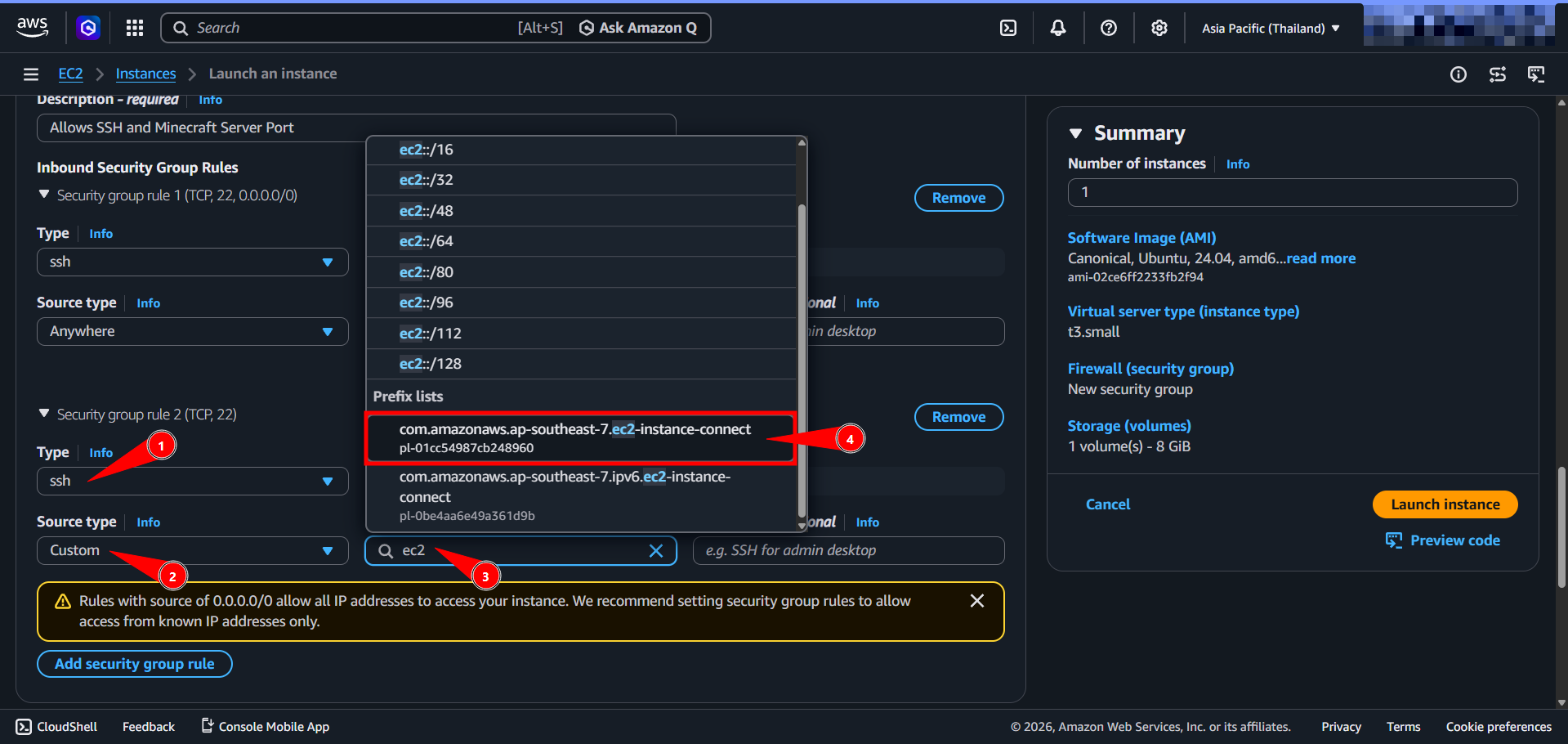Open the preferences sliders icon at top right
The width and height of the screenshot is (1568, 744).
point(1498,74)
